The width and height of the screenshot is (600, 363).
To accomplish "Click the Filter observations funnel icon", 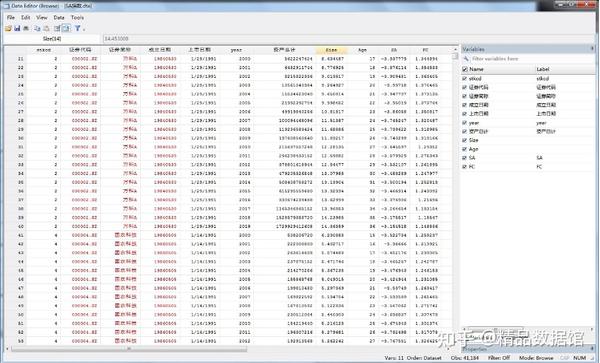I will point(77,28).
